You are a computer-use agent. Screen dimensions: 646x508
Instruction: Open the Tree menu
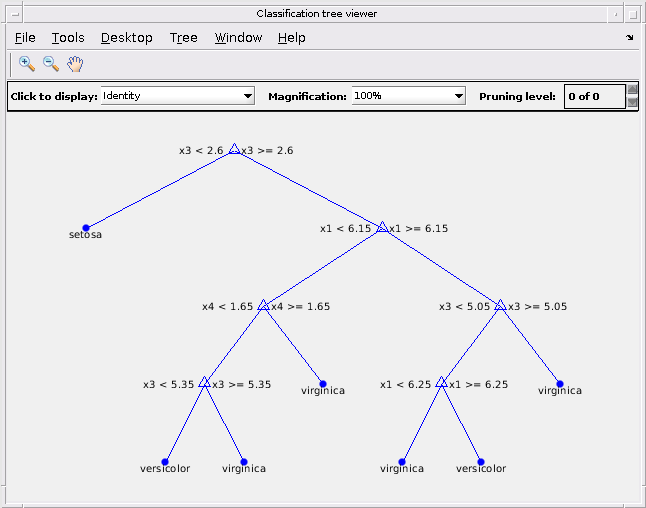(x=184, y=37)
